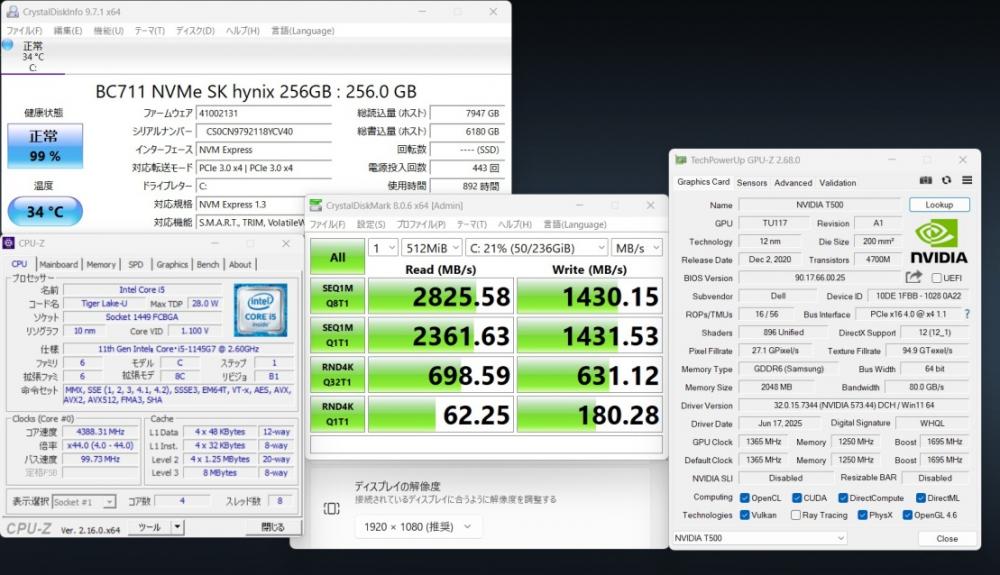Viewport: 1000px width, 575px height.
Task: Switch to the Sensors tab in GPU-Z
Action: click(x=752, y=182)
